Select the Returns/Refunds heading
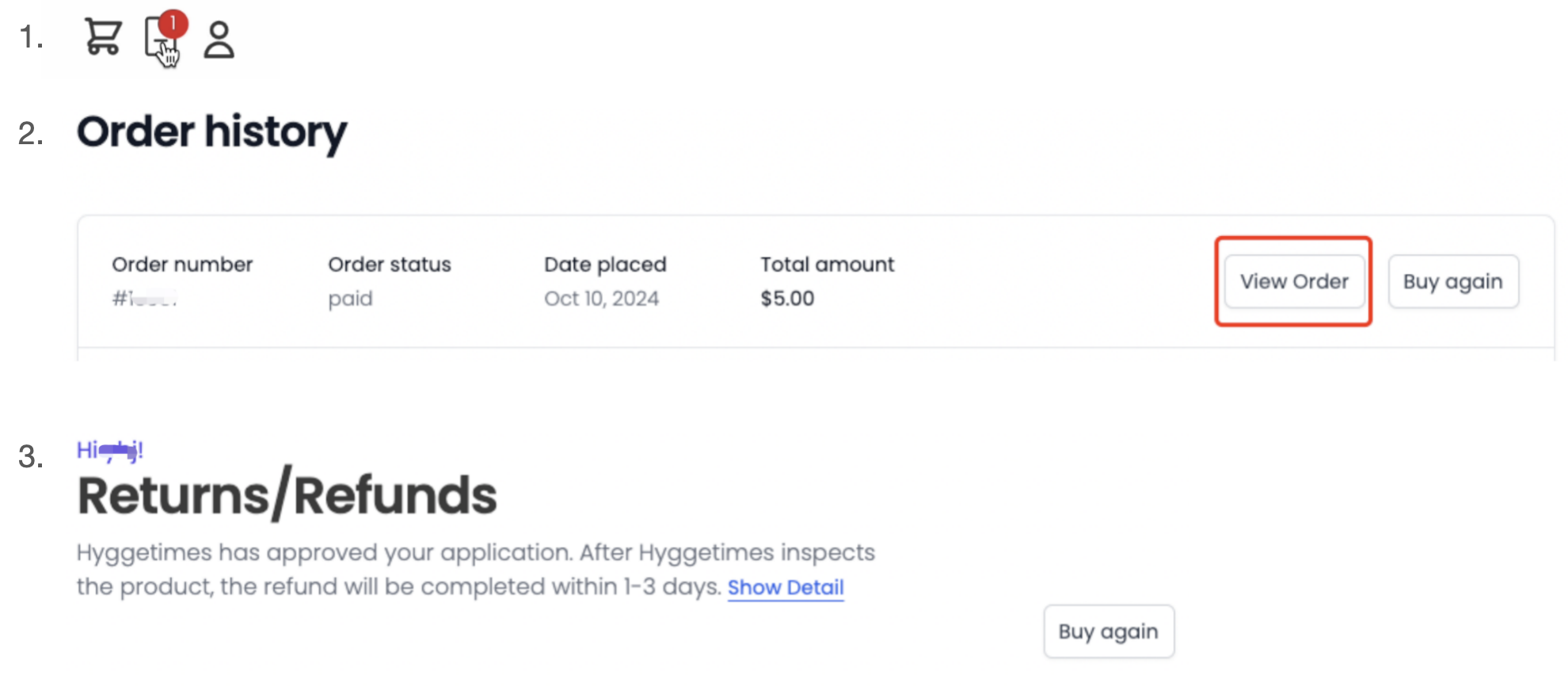The width and height of the screenshot is (1568, 686). click(287, 495)
